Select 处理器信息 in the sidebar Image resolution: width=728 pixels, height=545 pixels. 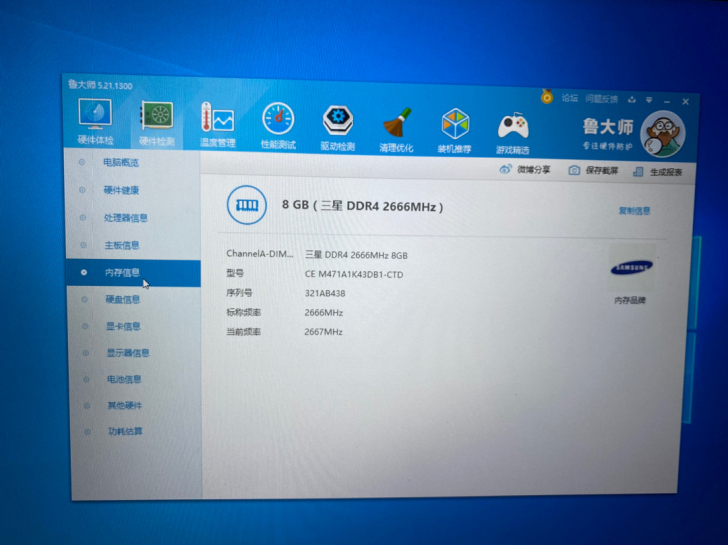[126, 218]
